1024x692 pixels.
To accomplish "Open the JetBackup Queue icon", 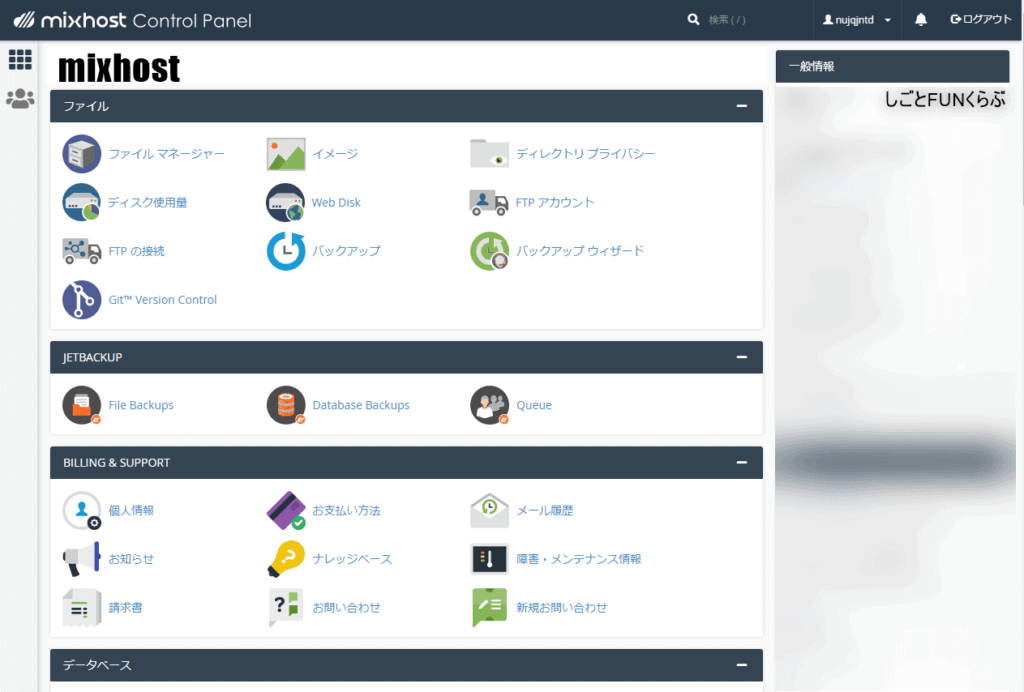I will pyautogui.click(x=489, y=405).
